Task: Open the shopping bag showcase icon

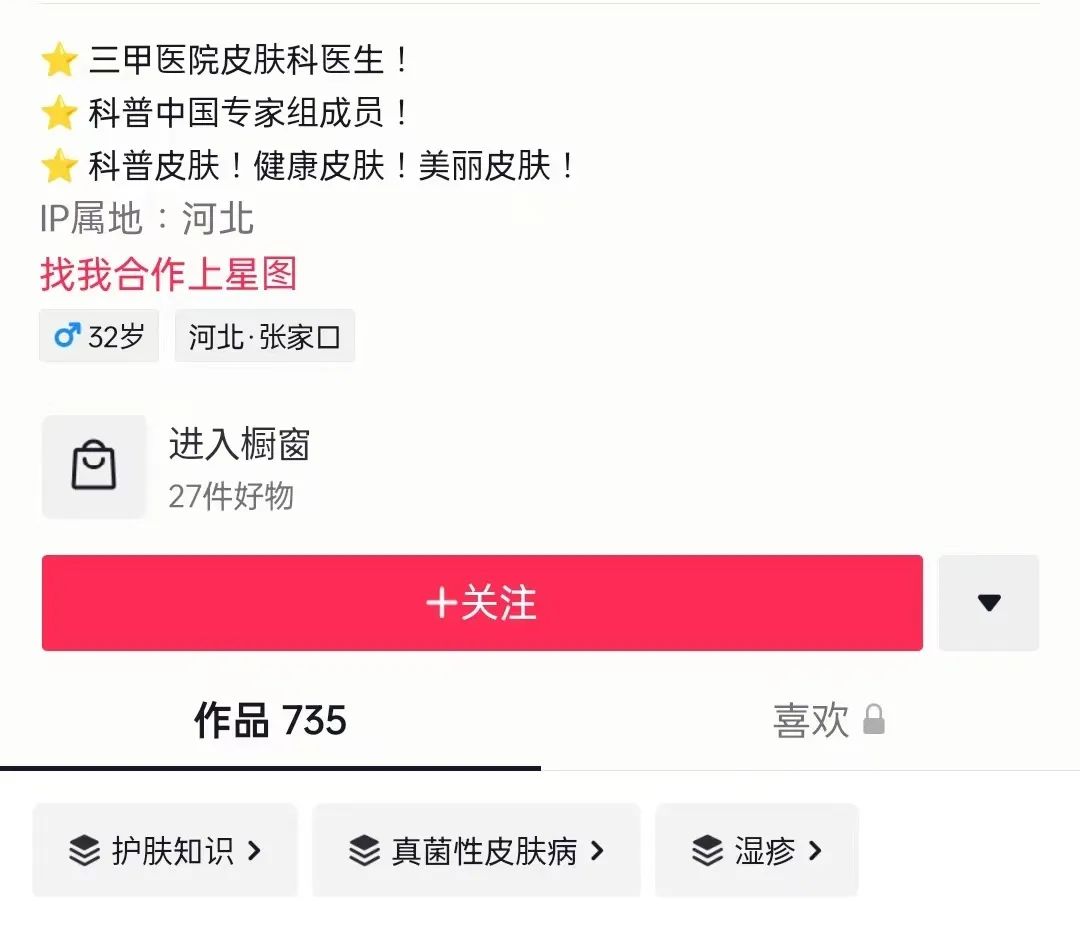Action: click(x=94, y=466)
